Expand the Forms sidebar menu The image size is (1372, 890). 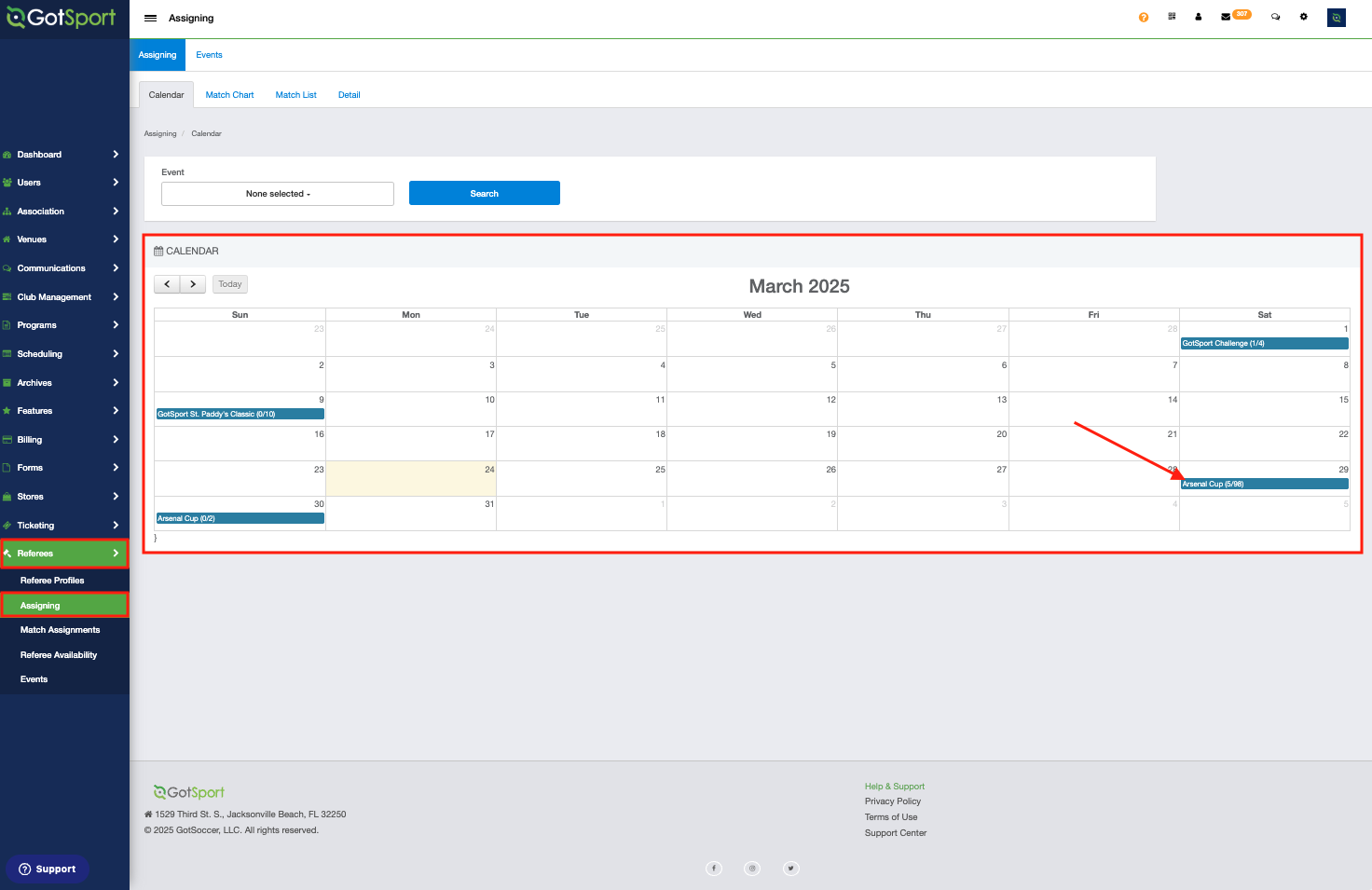pyautogui.click(x=64, y=468)
